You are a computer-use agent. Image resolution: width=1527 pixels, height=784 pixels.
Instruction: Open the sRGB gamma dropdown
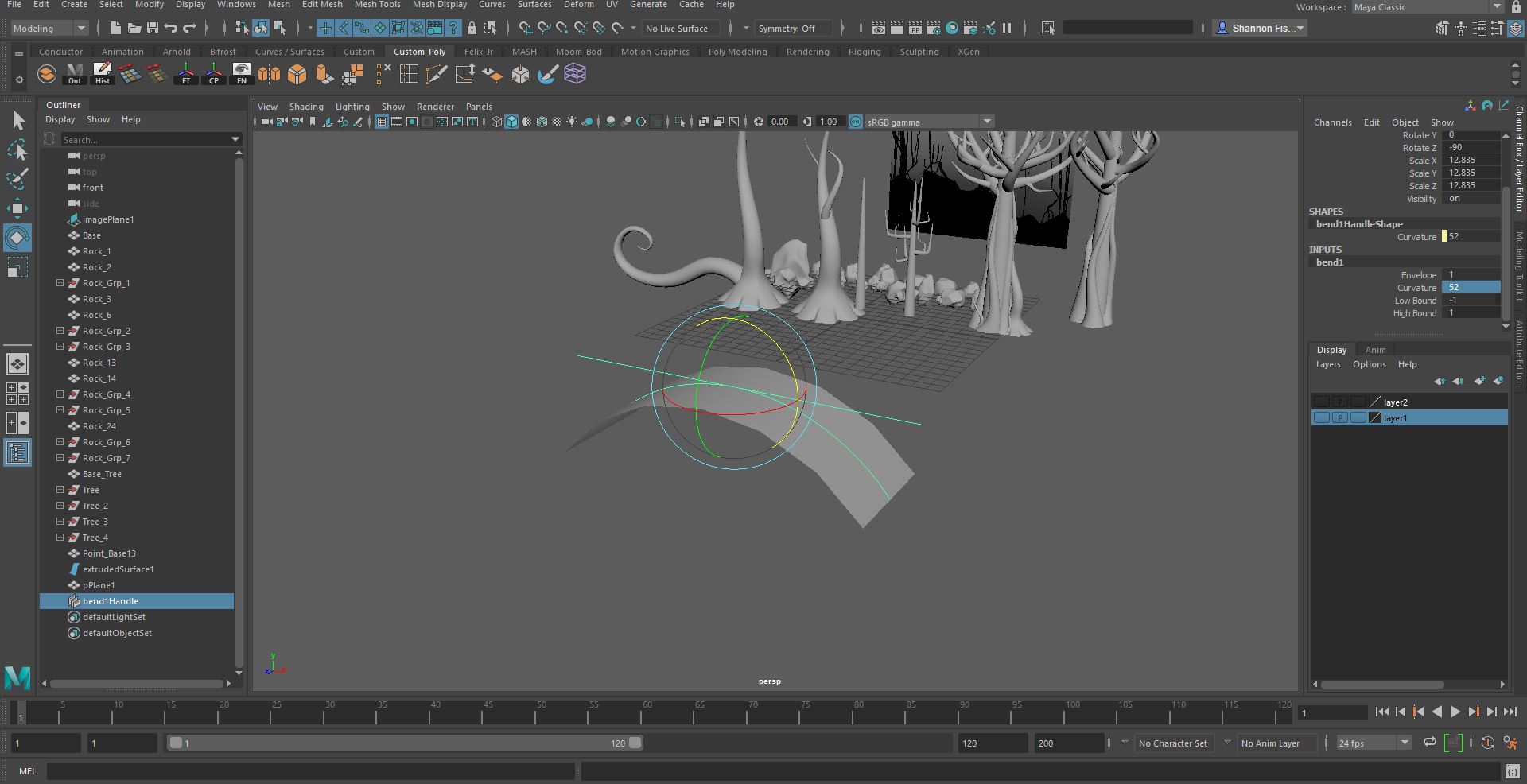pos(986,122)
